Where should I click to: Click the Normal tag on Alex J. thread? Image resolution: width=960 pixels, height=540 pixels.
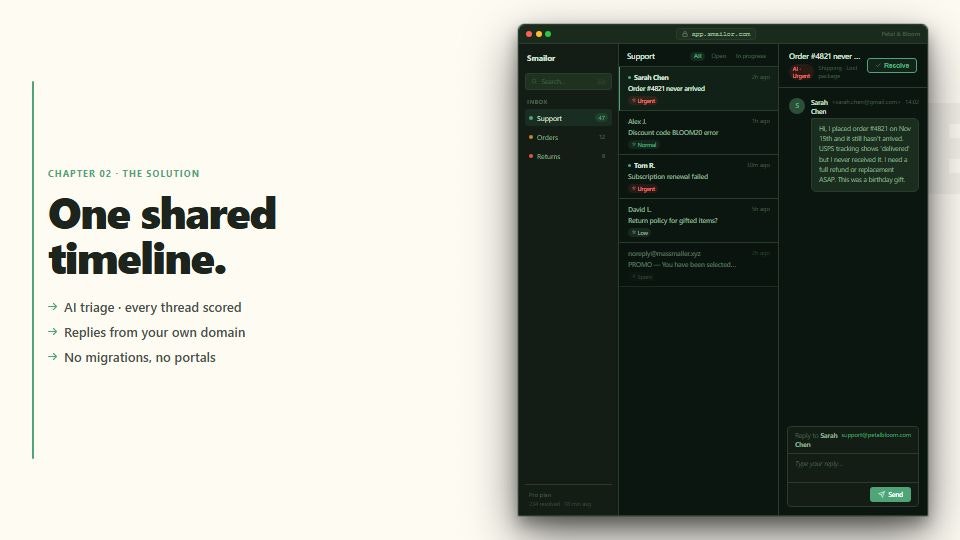[644, 145]
